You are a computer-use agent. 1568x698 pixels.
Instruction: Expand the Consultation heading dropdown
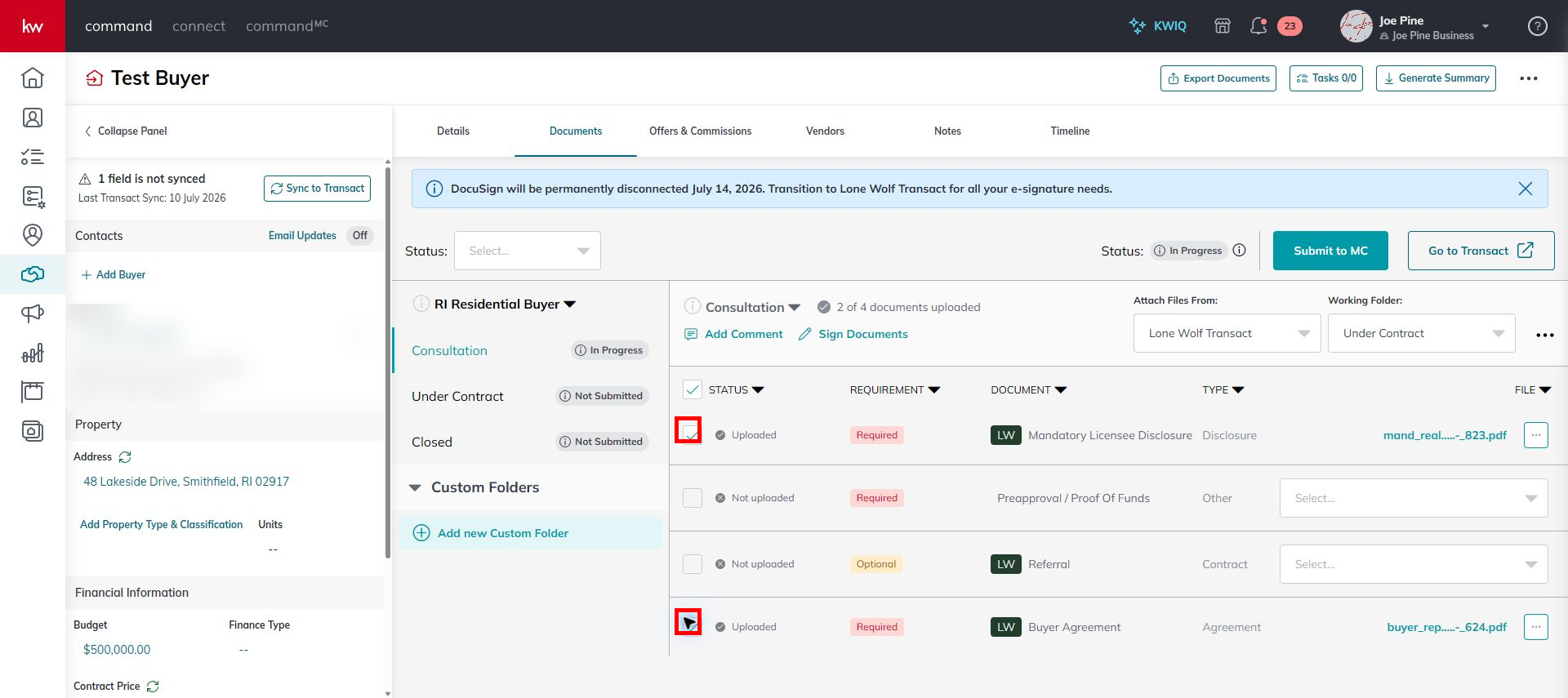click(x=794, y=308)
